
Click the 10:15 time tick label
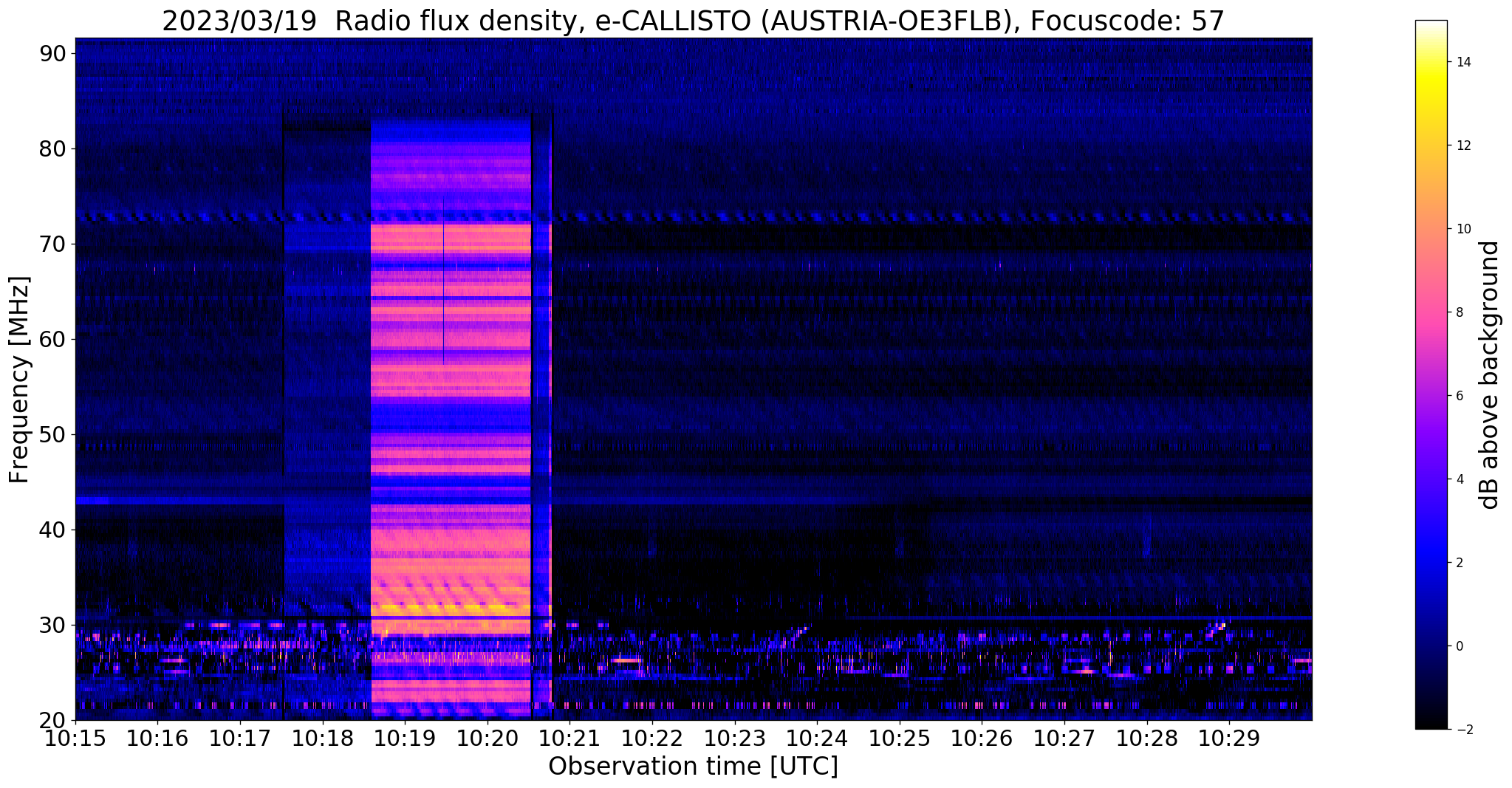tap(75, 737)
